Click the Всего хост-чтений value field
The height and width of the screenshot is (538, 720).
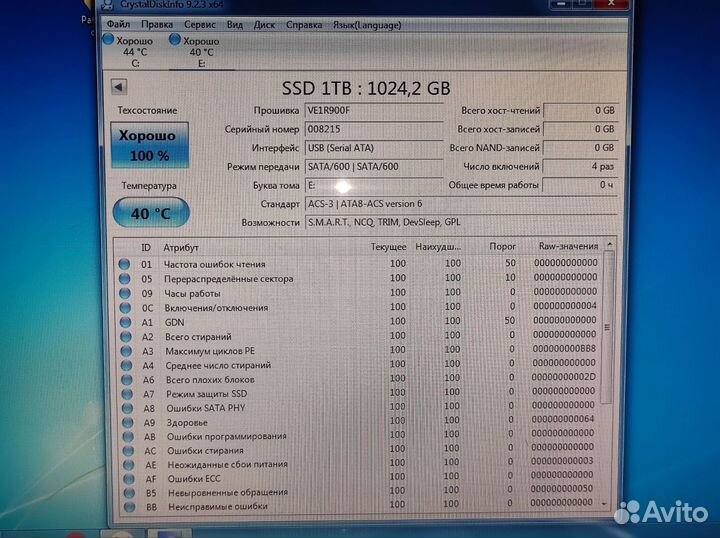tap(580, 111)
